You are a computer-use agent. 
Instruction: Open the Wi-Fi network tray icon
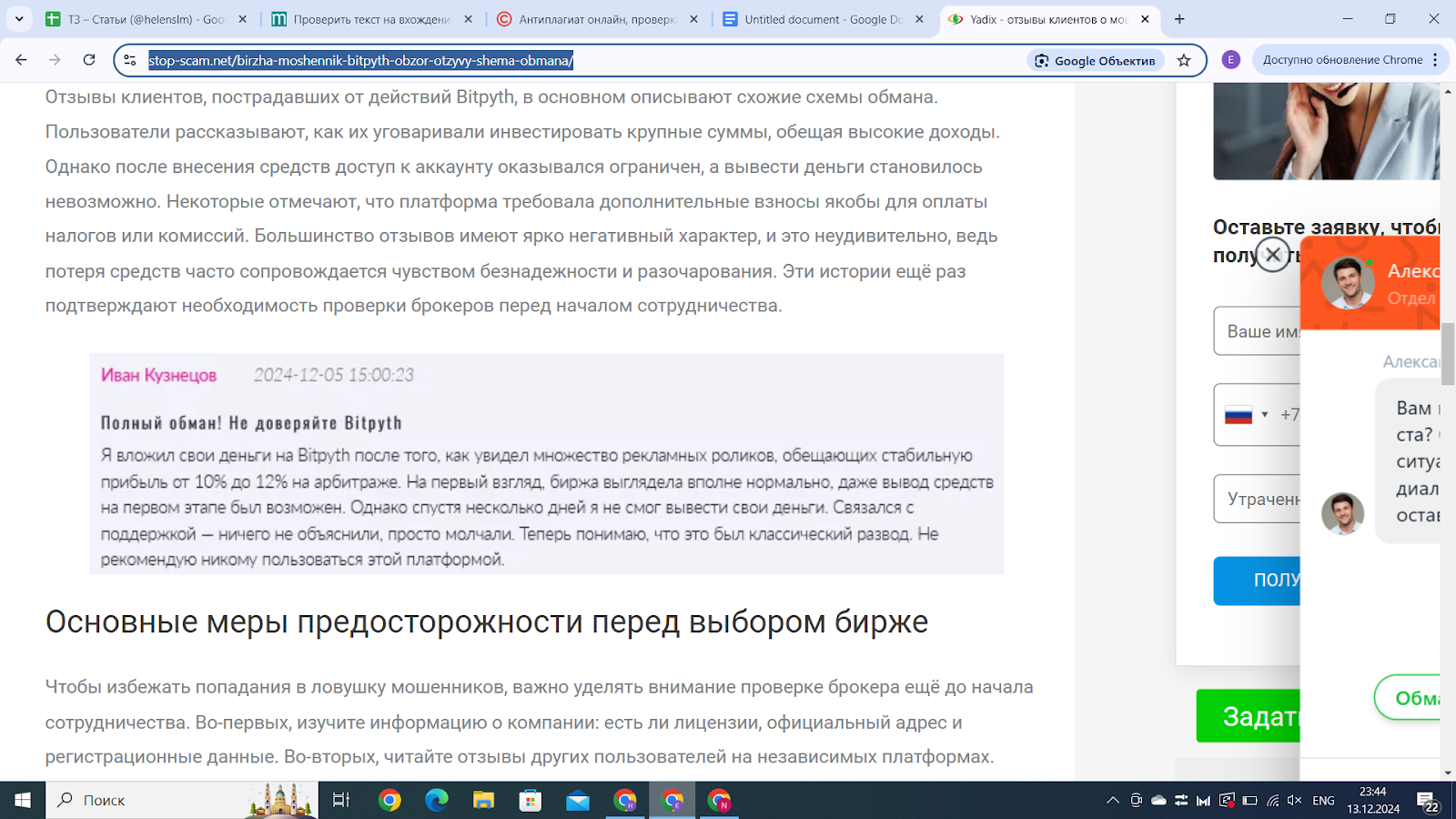1273,801
